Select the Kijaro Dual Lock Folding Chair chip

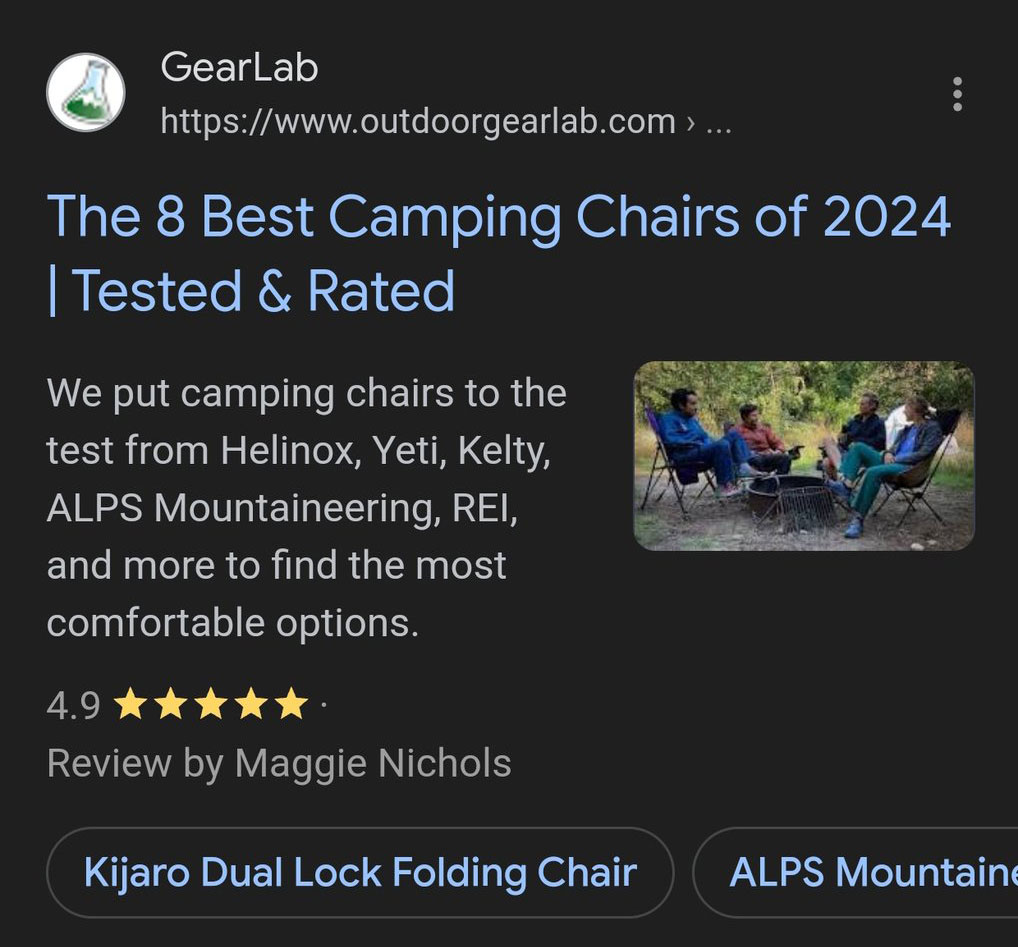[360, 872]
